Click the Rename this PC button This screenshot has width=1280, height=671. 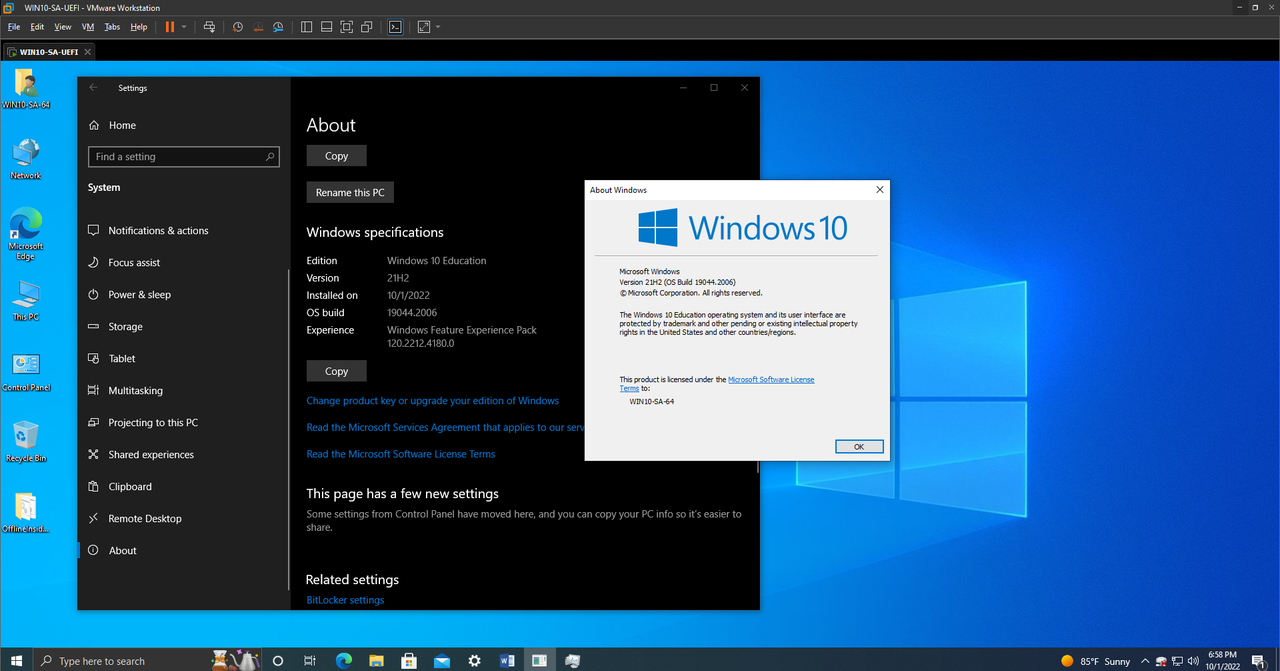(x=350, y=193)
